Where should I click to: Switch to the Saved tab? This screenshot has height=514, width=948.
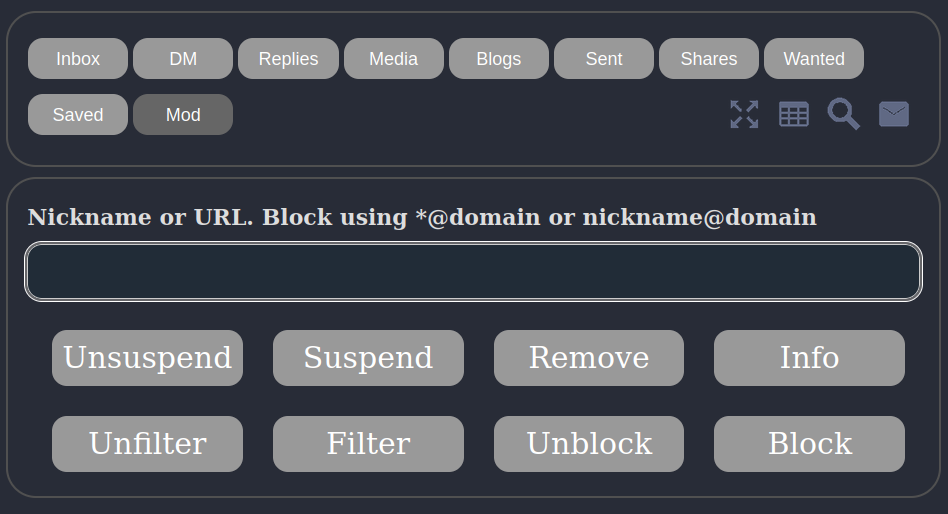(78, 115)
